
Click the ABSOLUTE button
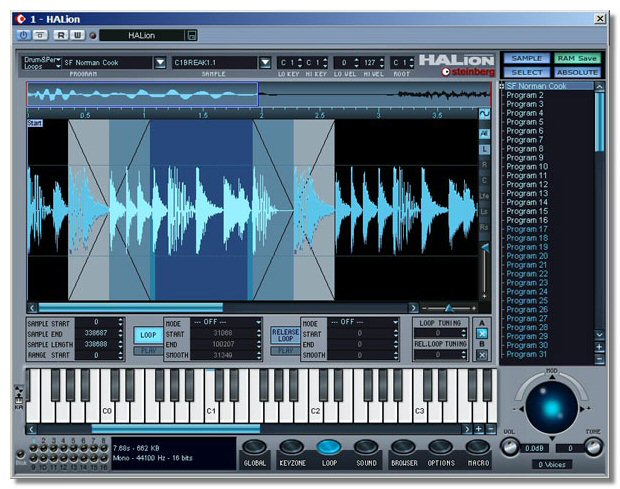[577, 72]
